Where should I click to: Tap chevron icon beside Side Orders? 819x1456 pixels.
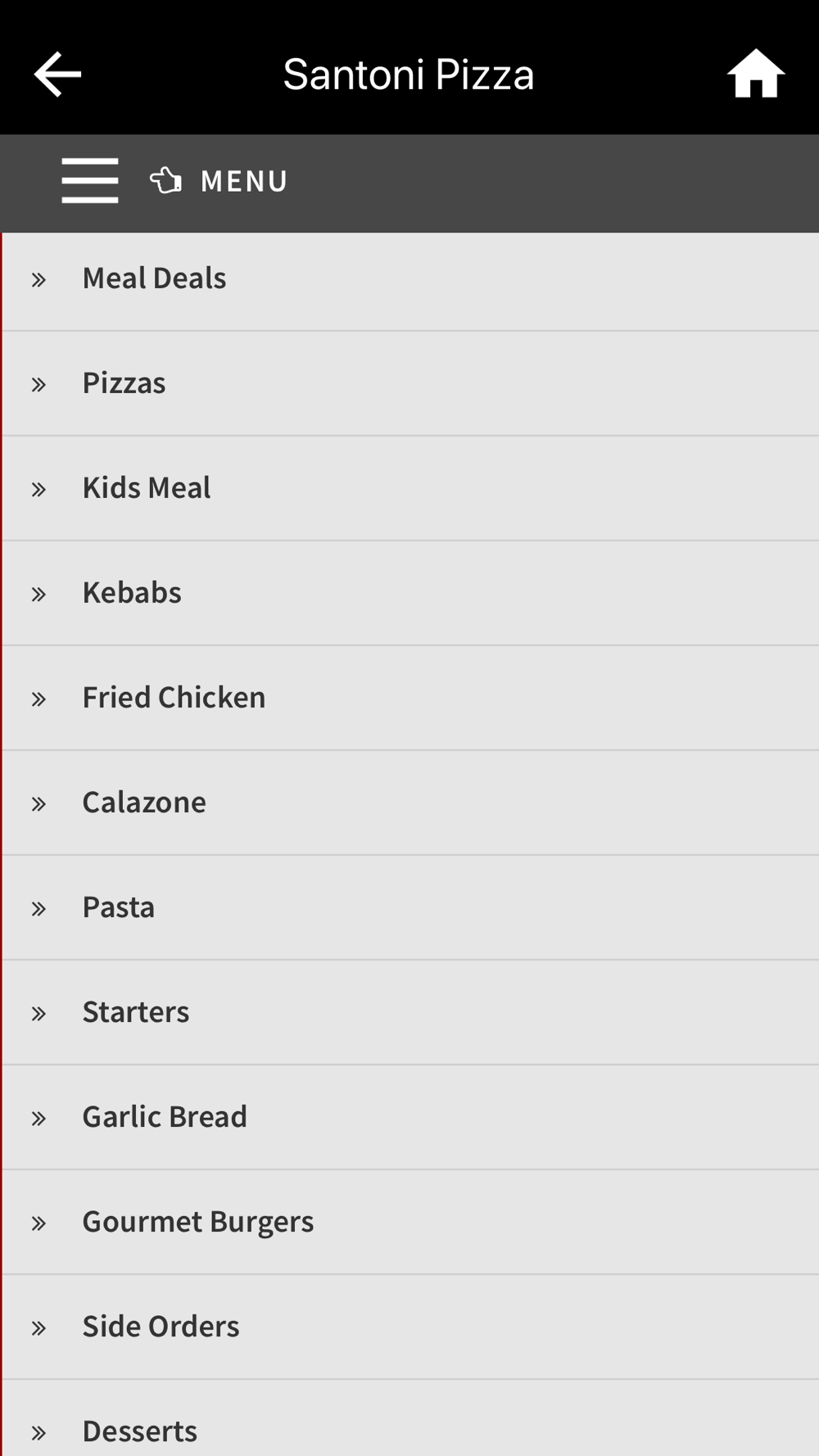coord(38,1328)
